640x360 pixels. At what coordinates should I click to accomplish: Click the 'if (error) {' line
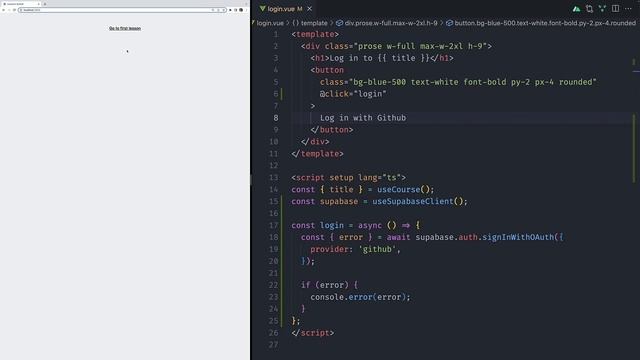click(329, 285)
